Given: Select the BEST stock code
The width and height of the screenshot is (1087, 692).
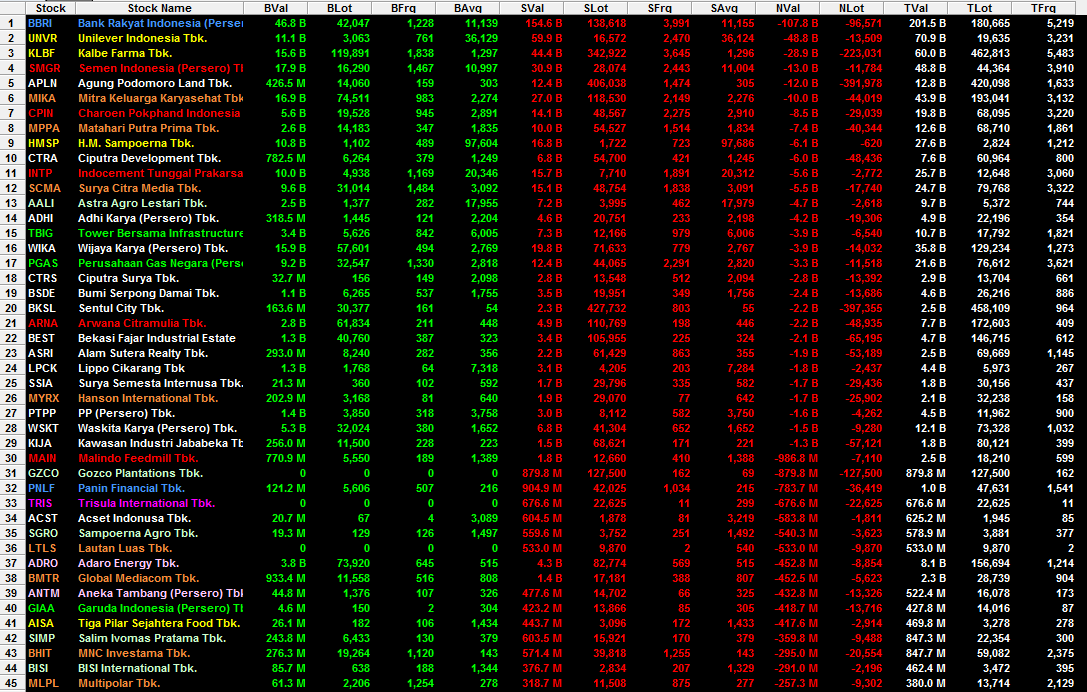Looking at the screenshot, I should 41,338.
